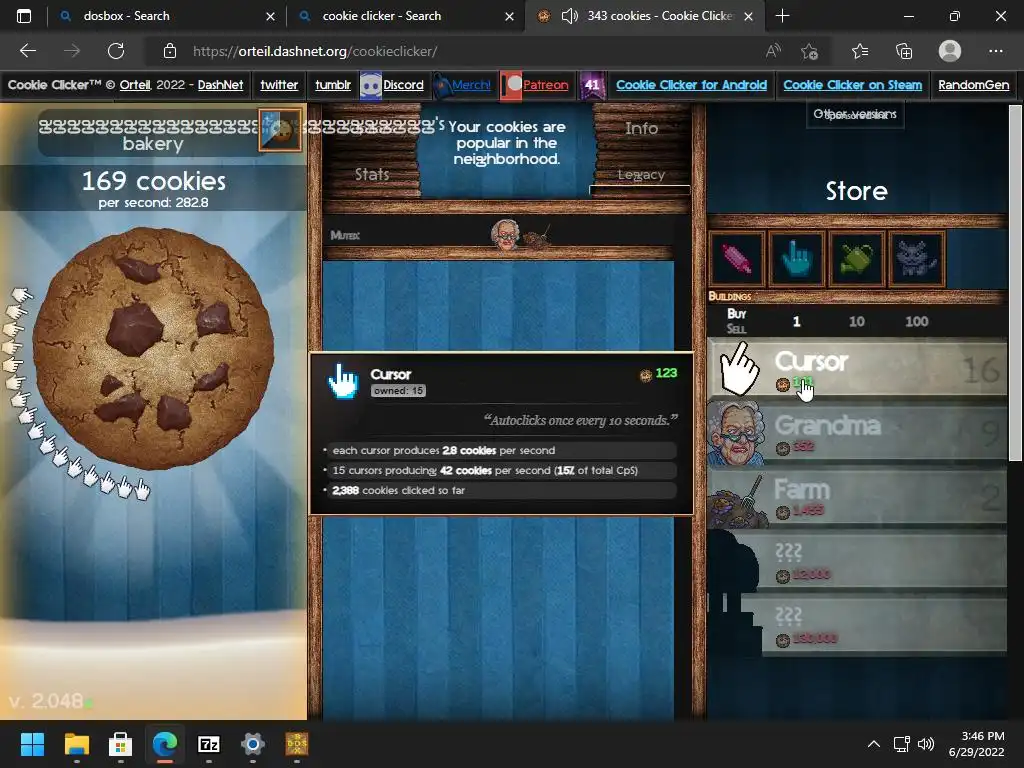Screen dimensions: 1024x768
Task: Open the Legacy panel
Action: click(641, 175)
